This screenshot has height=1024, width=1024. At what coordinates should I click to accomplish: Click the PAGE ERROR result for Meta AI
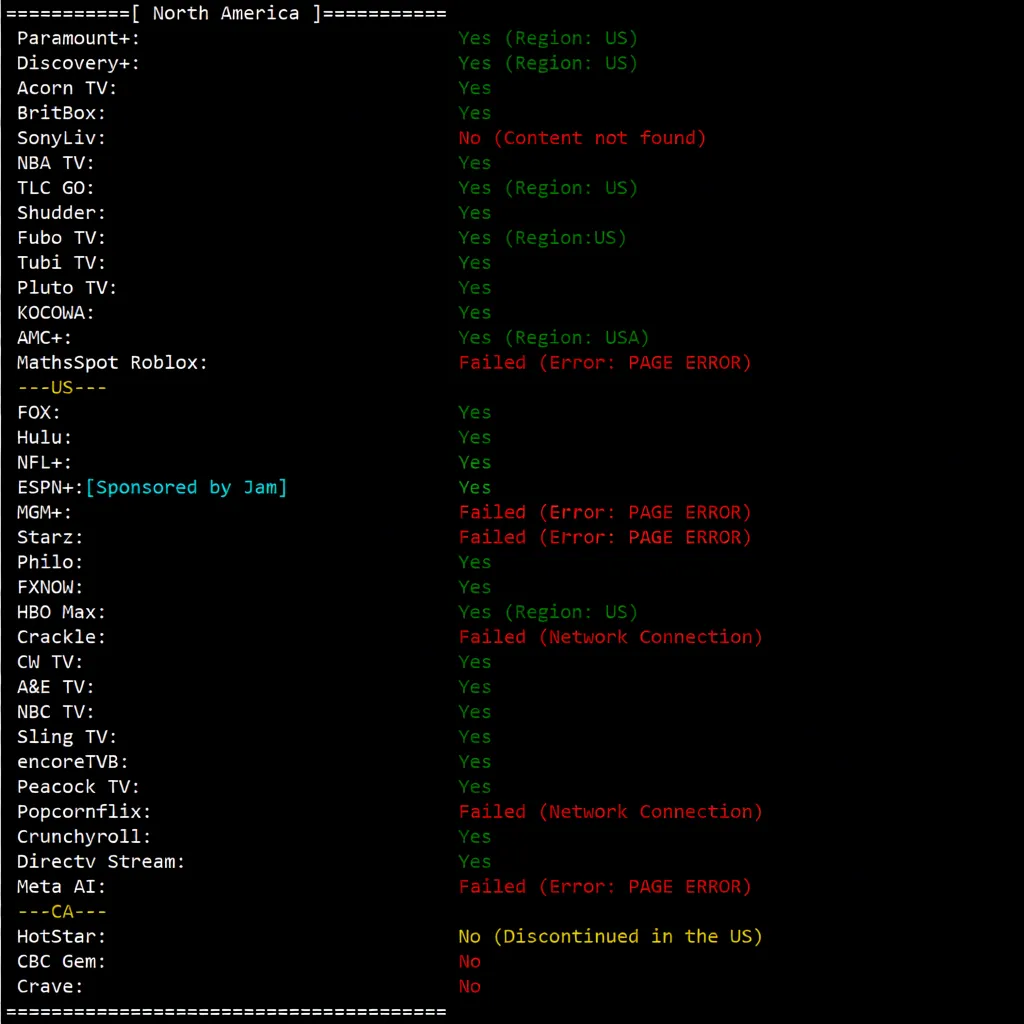(x=605, y=886)
